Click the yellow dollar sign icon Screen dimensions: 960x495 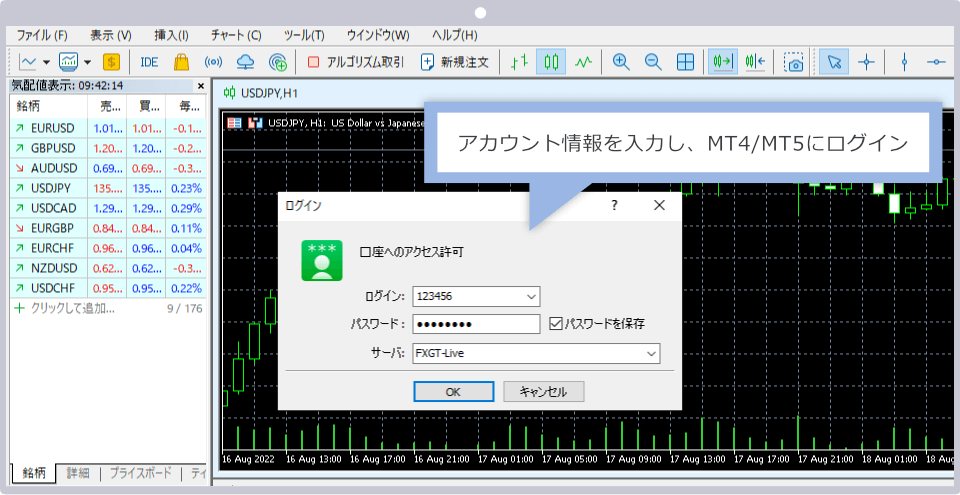(x=111, y=62)
